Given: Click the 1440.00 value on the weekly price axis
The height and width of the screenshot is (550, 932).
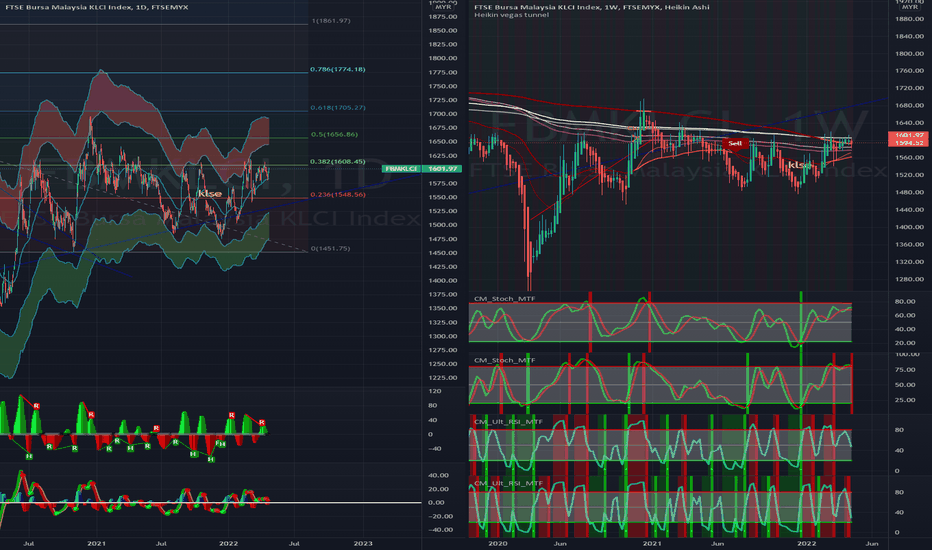Looking at the screenshot, I should point(910,210).
